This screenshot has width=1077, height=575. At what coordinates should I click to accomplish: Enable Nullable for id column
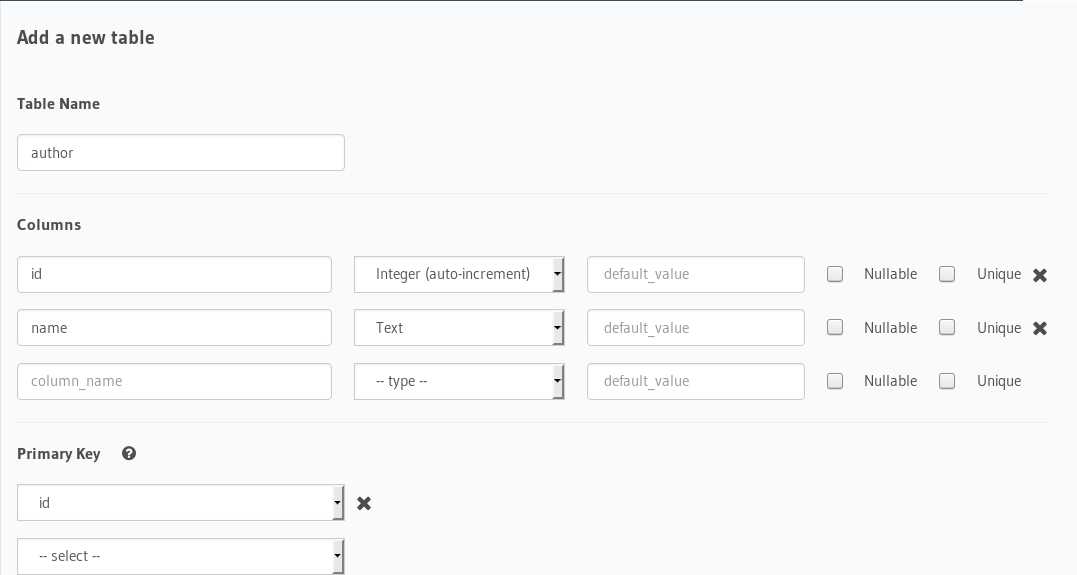[x=835, y=274]
